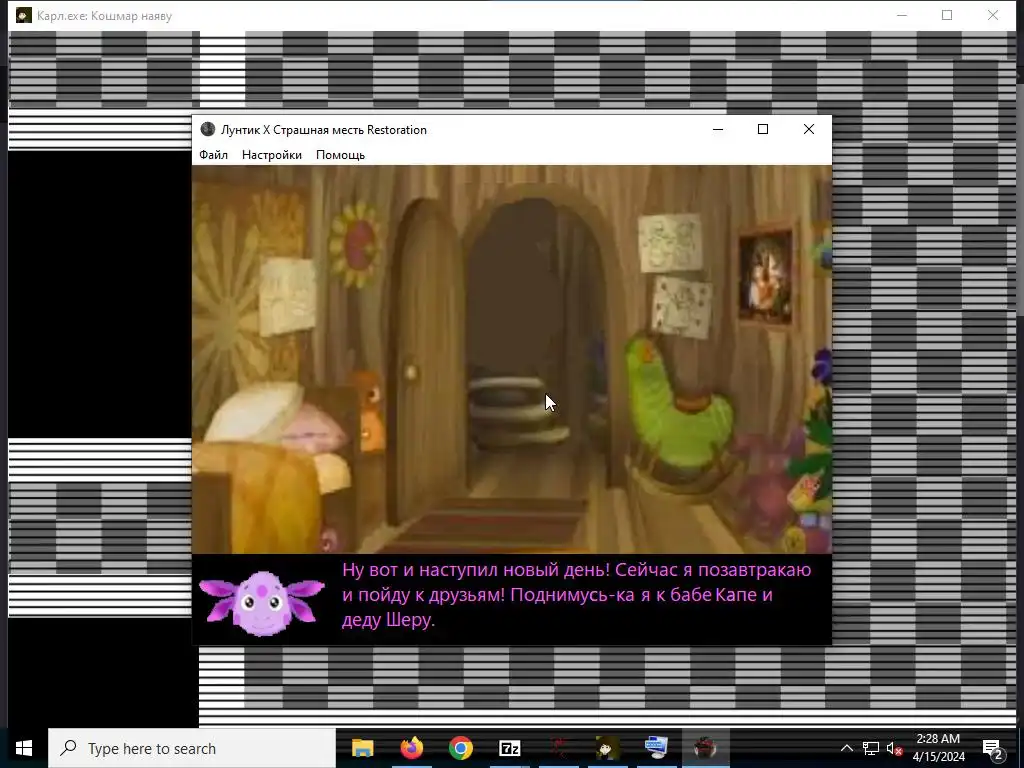Screen dimensions: 1024x768
Task: Close the Карл.exe window
Action: pos(993,16)
